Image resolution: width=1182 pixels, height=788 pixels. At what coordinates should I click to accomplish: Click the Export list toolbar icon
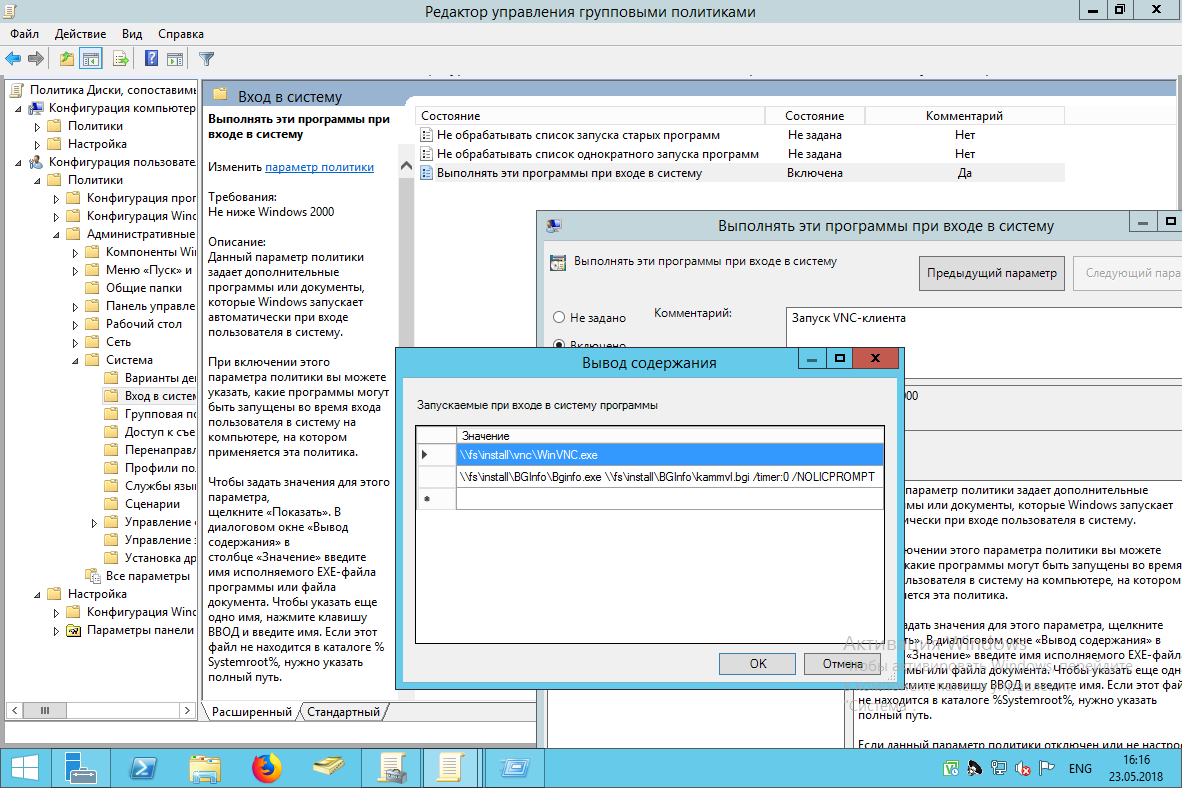coord(120,59)
